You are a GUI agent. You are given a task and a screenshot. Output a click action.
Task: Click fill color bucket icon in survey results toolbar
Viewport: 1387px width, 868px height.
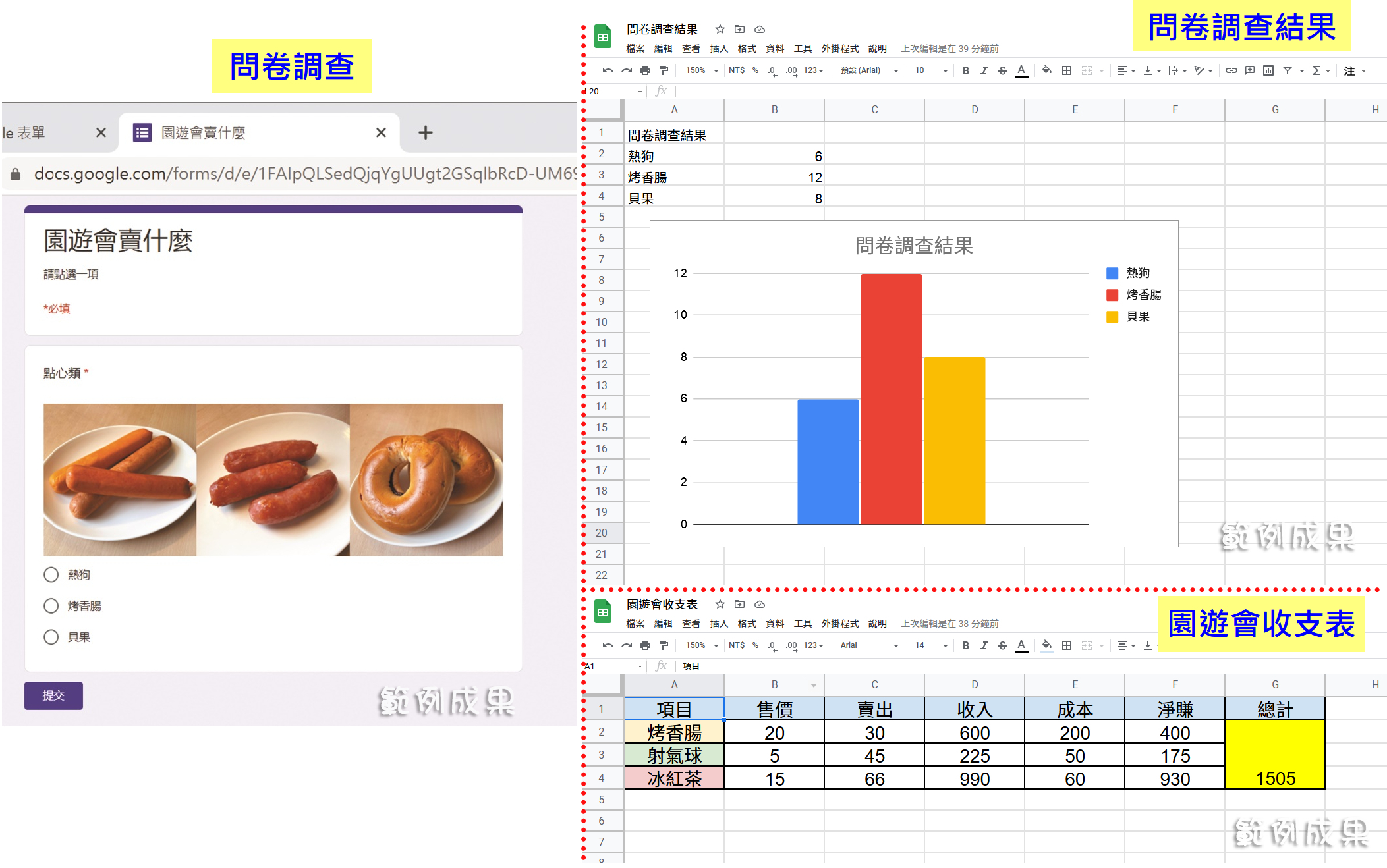click(1046, 70)
